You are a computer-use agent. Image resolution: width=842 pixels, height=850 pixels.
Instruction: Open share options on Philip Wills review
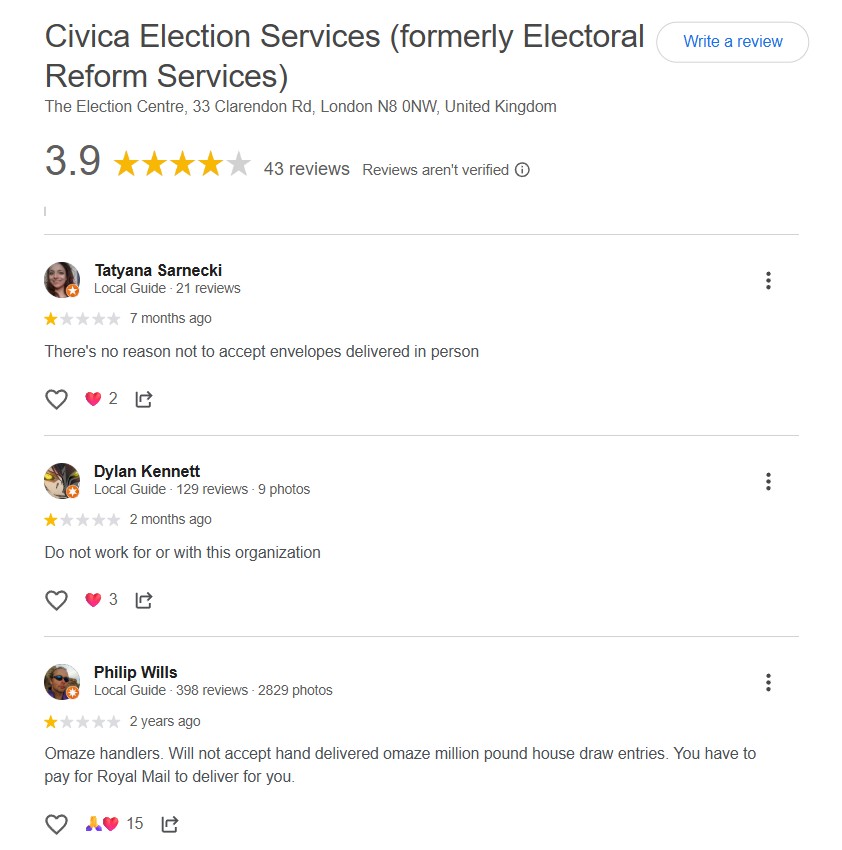click(170, 823)
